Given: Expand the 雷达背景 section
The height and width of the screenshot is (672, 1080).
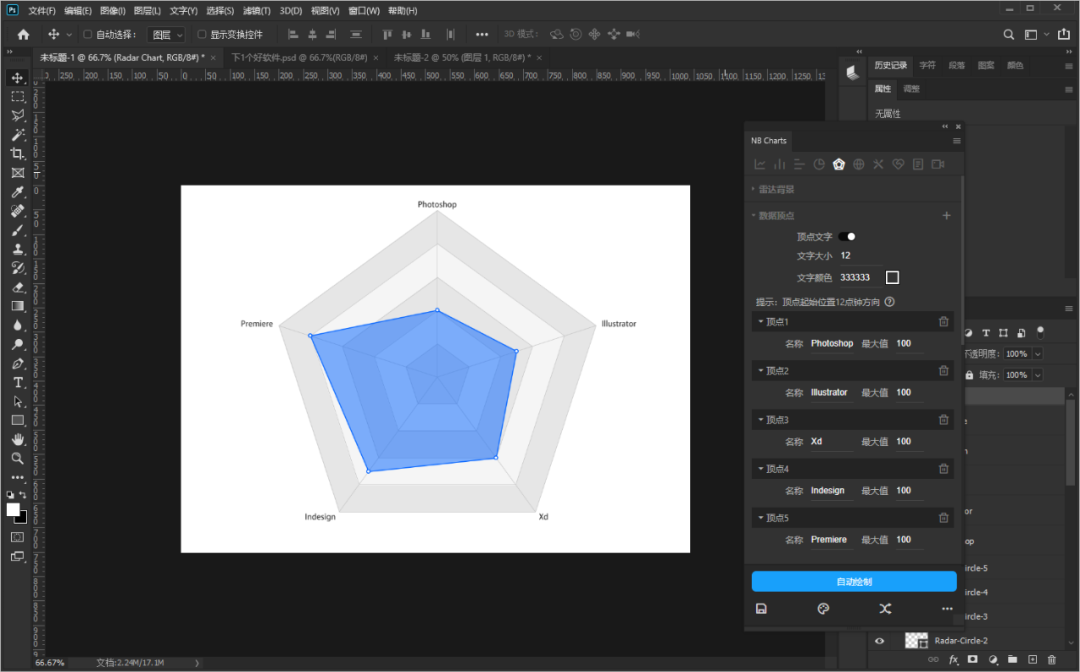Looking at the screenshot, I should click(x=776, y=189).
